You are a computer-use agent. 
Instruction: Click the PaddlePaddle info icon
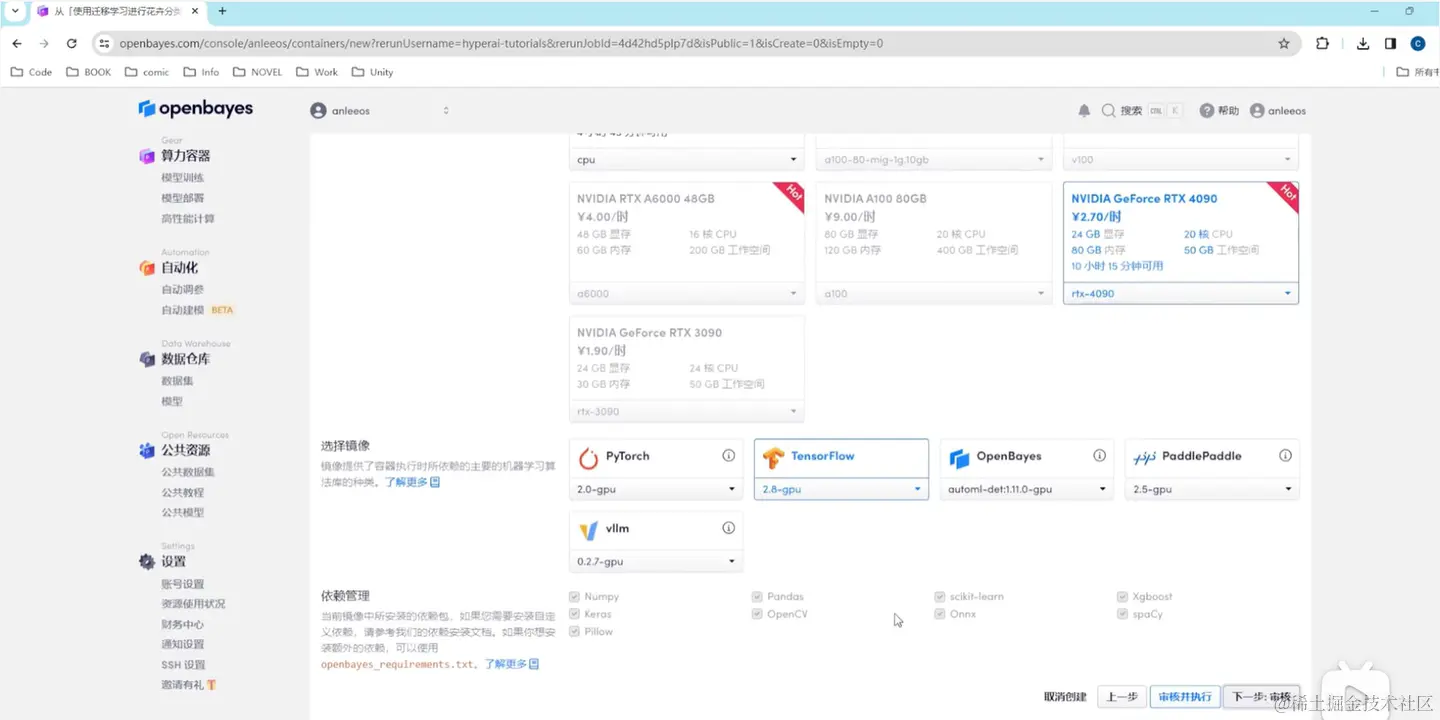[x=1285, y=456]
